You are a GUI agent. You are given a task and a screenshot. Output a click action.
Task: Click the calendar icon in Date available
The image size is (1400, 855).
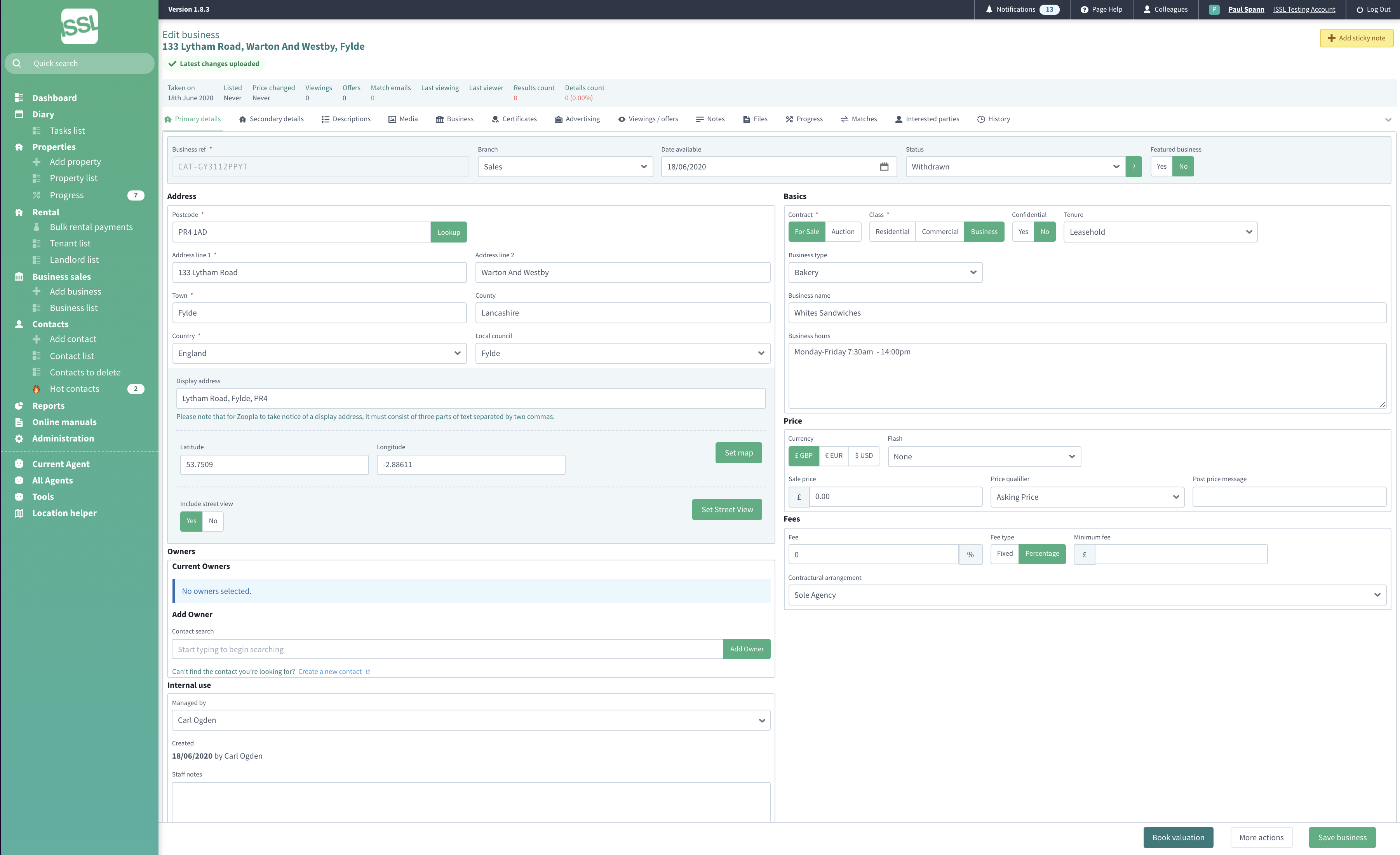pyautogui.click(x=884, y=167)
